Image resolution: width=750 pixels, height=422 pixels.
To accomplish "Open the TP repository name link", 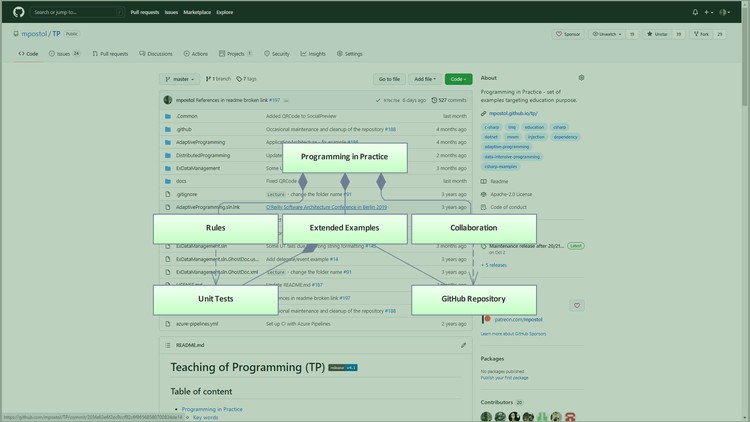I will 56,34.
